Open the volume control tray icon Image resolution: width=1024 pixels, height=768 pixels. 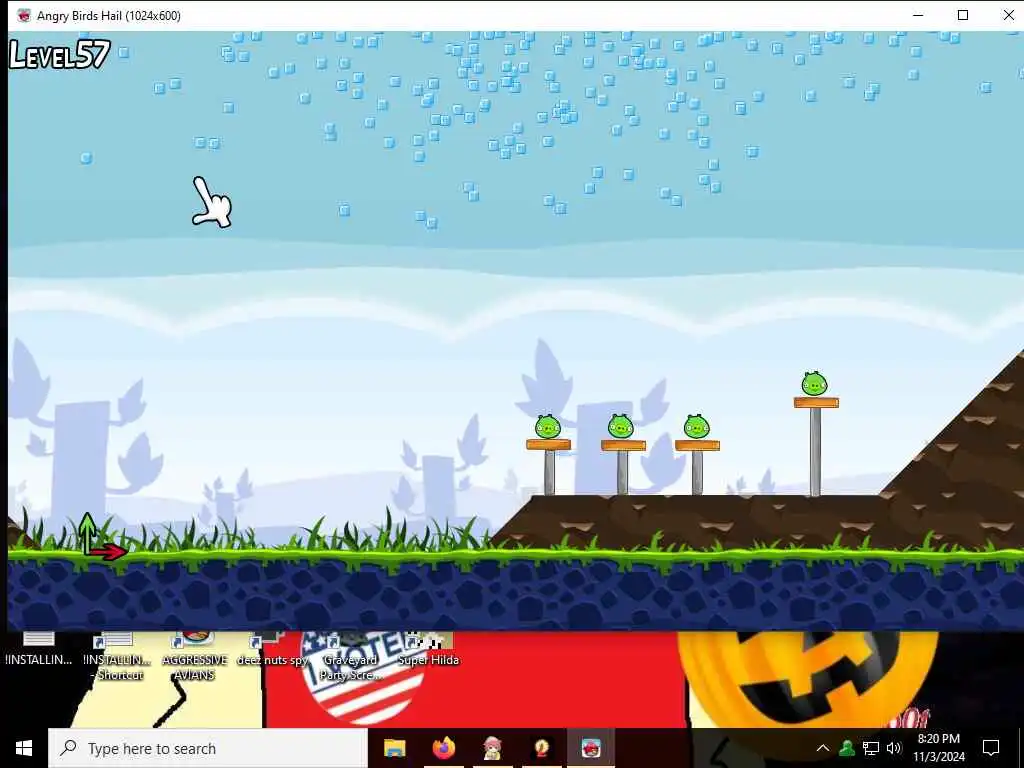click(x=894, y=748)
